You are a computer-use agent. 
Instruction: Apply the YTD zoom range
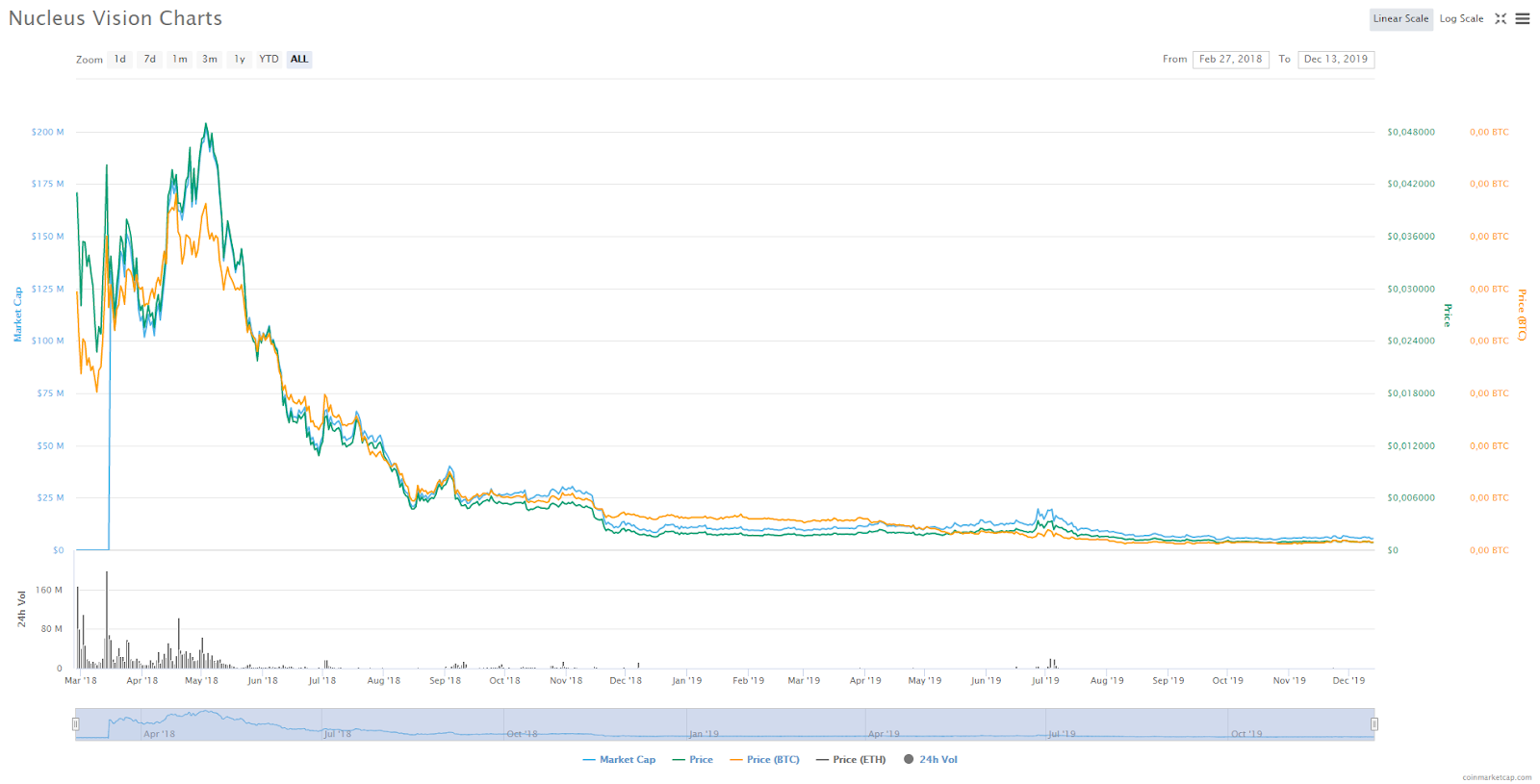point(269,60)
